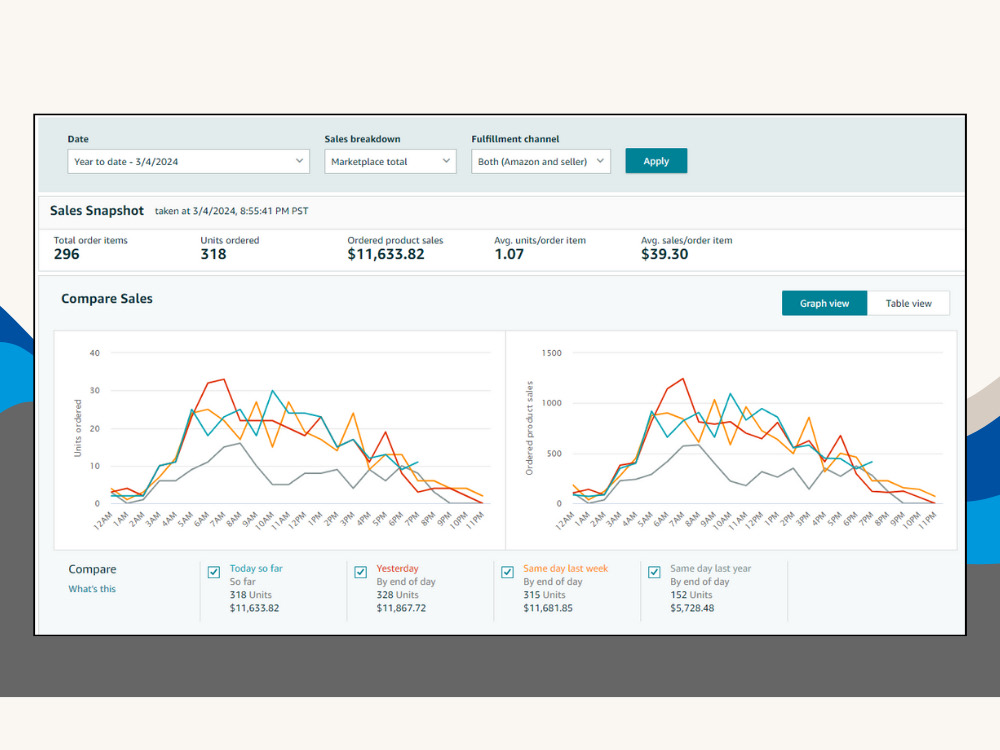Image resolution: width=1000 pixels, height=750 pixels.
Task: Click the $11,867.72 Yesterday sales total
Action: tap(401, 608)
